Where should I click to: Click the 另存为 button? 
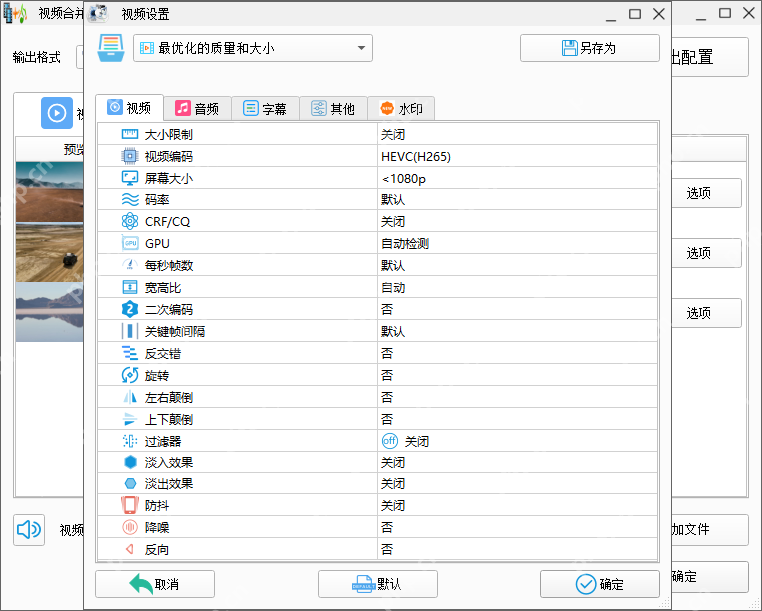(x=589, y=48)
